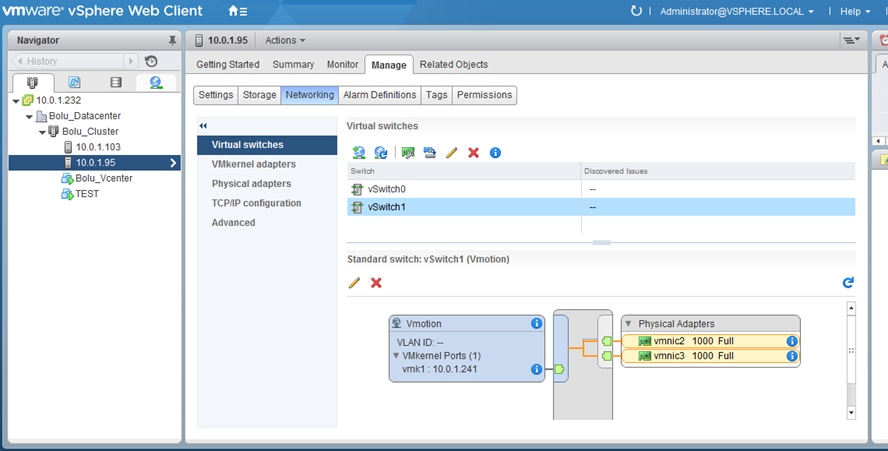This screenshot has height=451, width=888.
Task: Open the Help dropdown menu
Action: tap(855, 11)
